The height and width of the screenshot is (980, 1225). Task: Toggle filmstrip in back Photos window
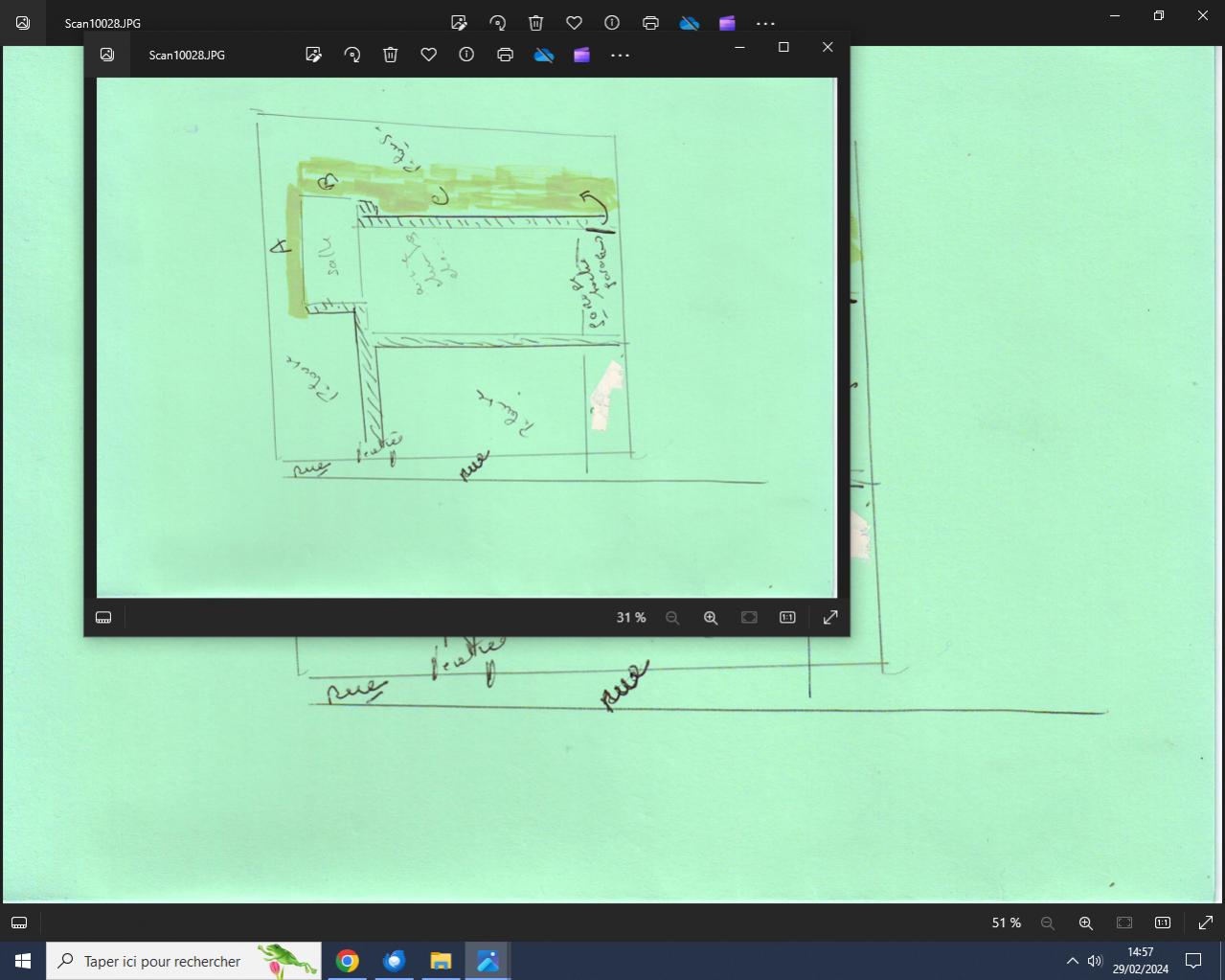coord(19,923)
